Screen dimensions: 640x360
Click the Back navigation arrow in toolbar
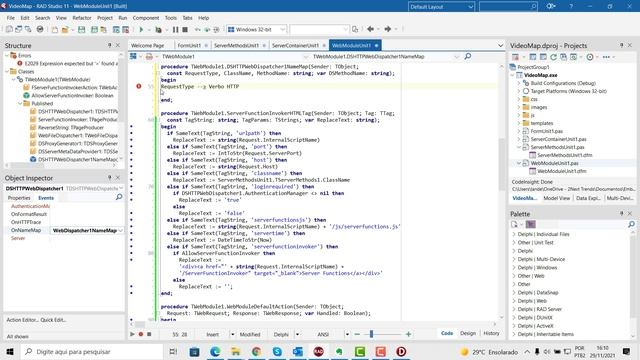click(370, 29)
